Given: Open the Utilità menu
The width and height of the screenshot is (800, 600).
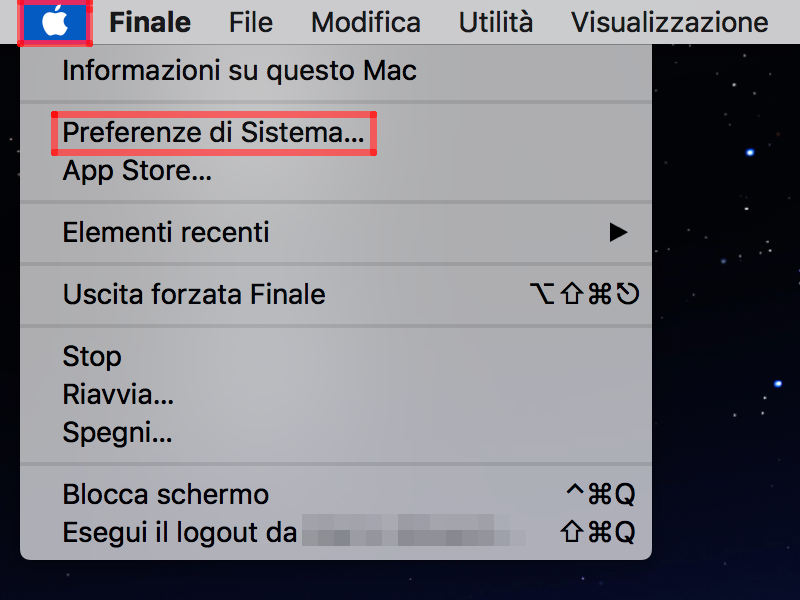Looking at the screenshot, I should (495, 22).
